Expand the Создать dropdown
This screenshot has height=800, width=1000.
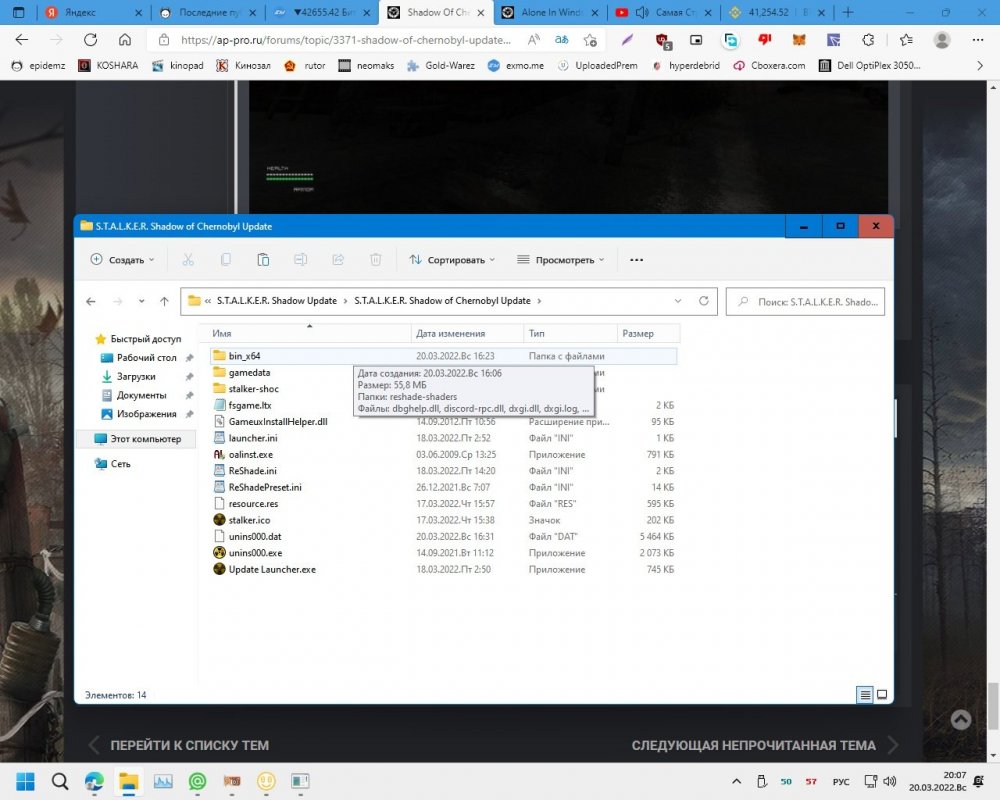123,260
